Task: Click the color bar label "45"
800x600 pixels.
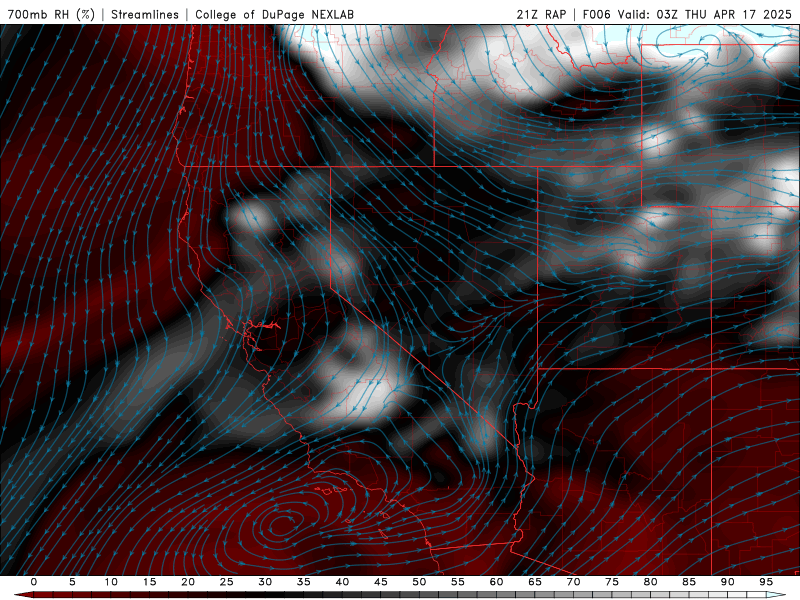Action: point(380,582)
